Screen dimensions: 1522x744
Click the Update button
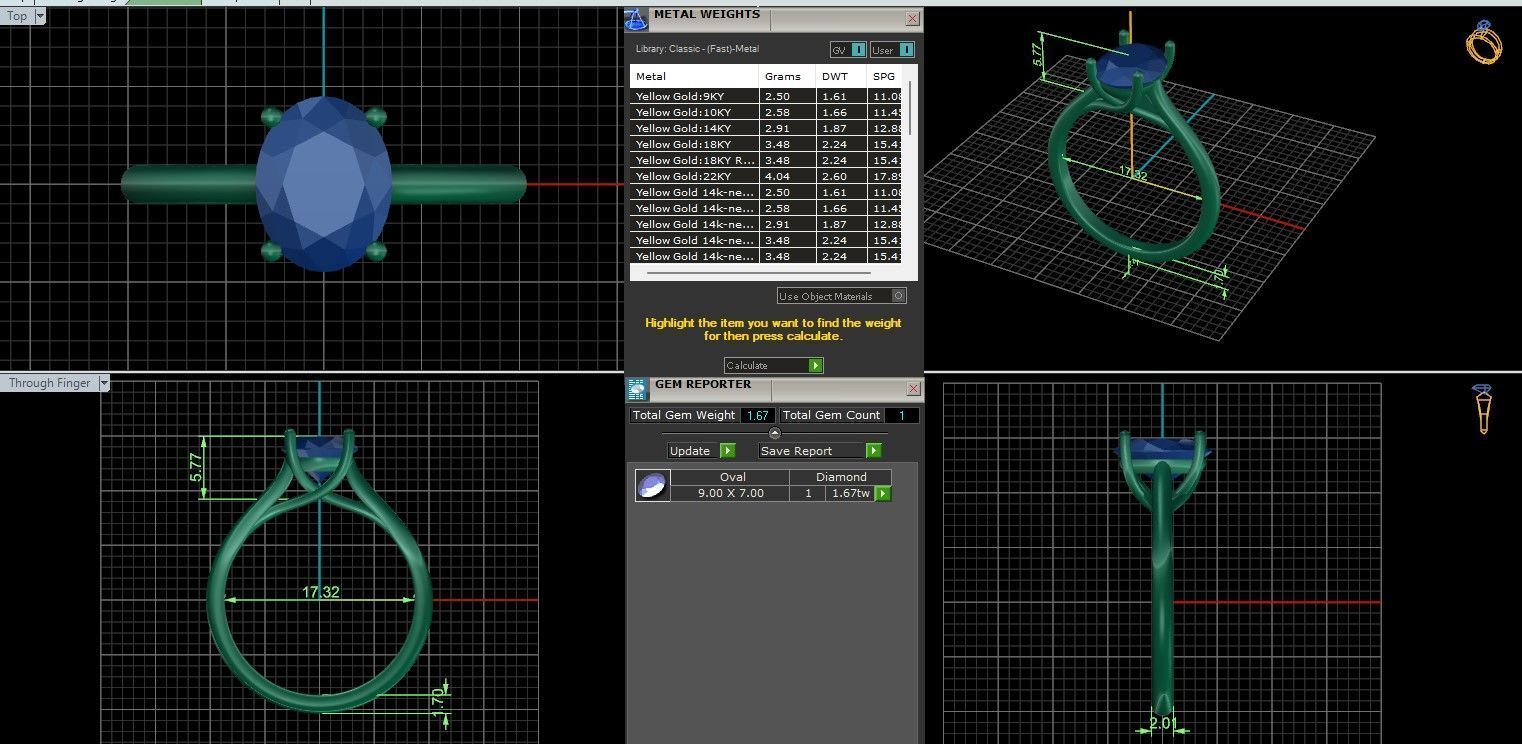[701, 451]
